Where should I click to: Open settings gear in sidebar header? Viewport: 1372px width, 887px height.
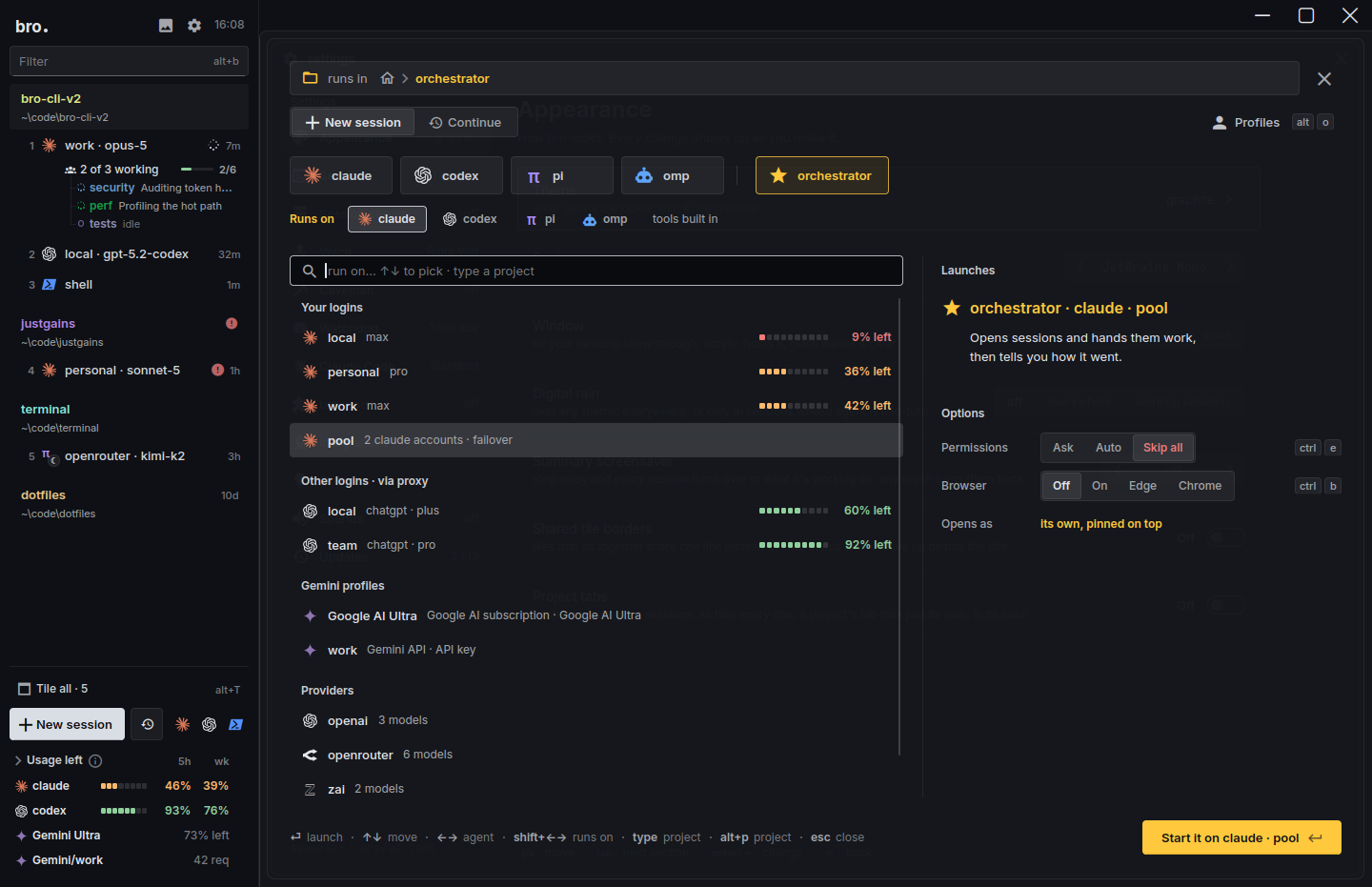click(x=194, y=26)
